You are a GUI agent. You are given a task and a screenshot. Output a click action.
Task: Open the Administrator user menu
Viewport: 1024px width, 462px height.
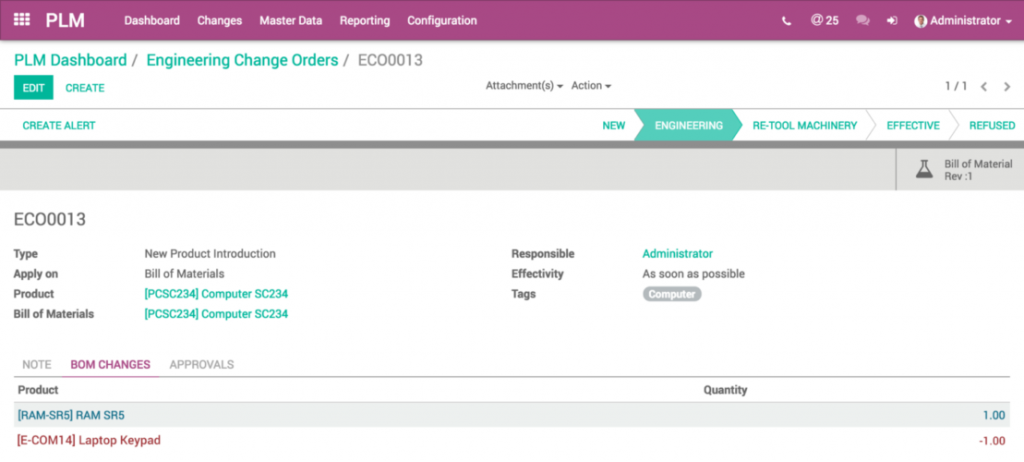pos(963,20)
